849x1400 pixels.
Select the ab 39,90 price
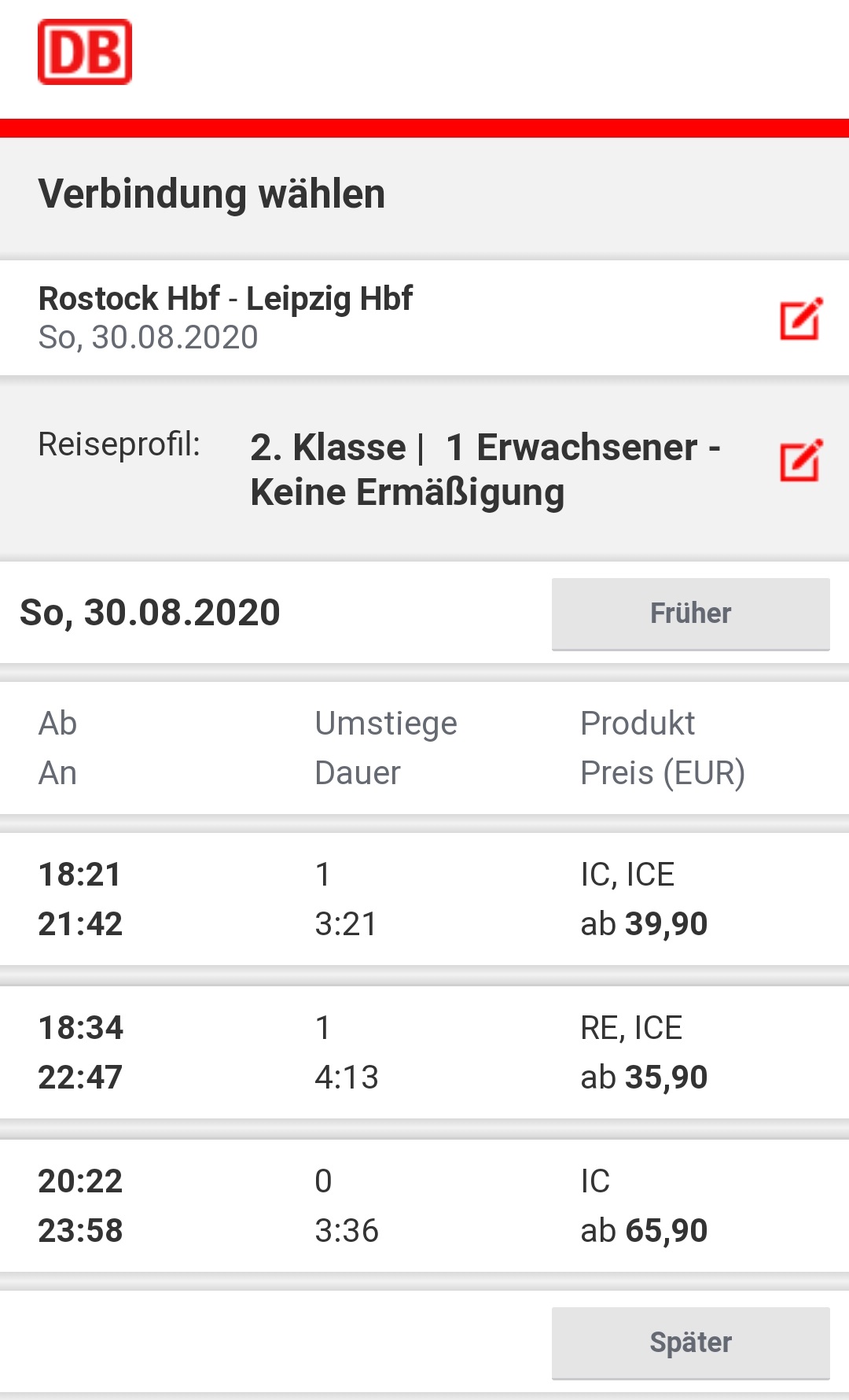pyautogui.click(x=644, y=924)
